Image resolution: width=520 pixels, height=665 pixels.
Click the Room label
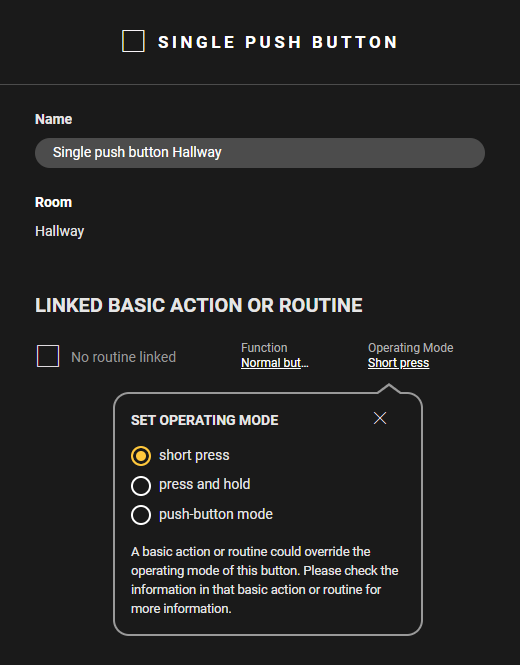click(53, 202)
